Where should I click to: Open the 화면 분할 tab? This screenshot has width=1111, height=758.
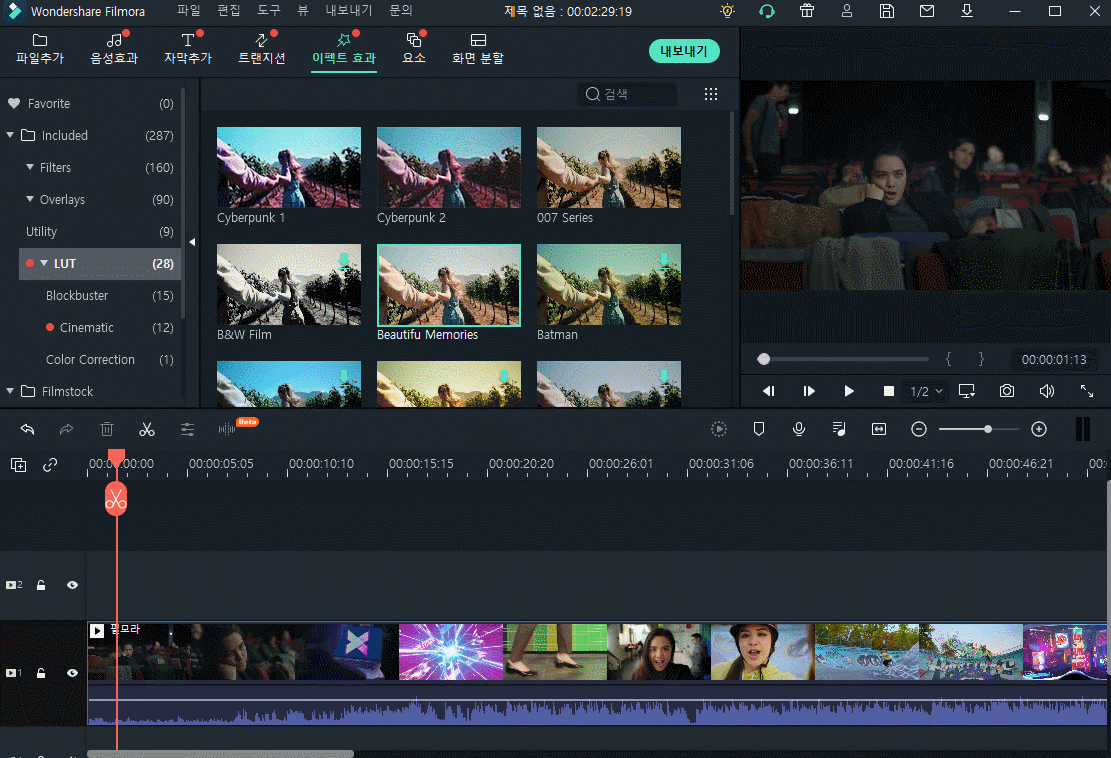(478, 49)
